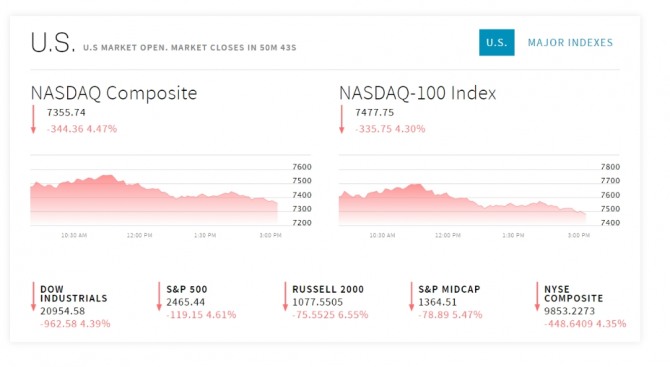Open the NYSE Composite index link
670x367 pixels.
click(x=573, y=294)
